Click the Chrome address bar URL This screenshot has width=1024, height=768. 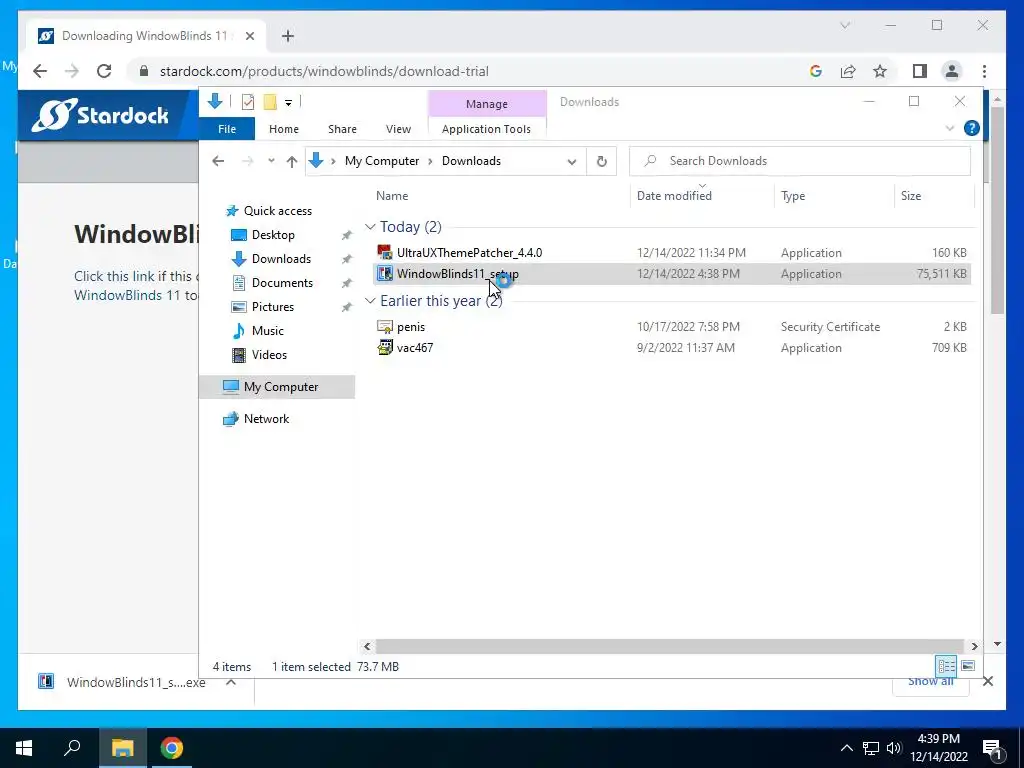point(325,71)
